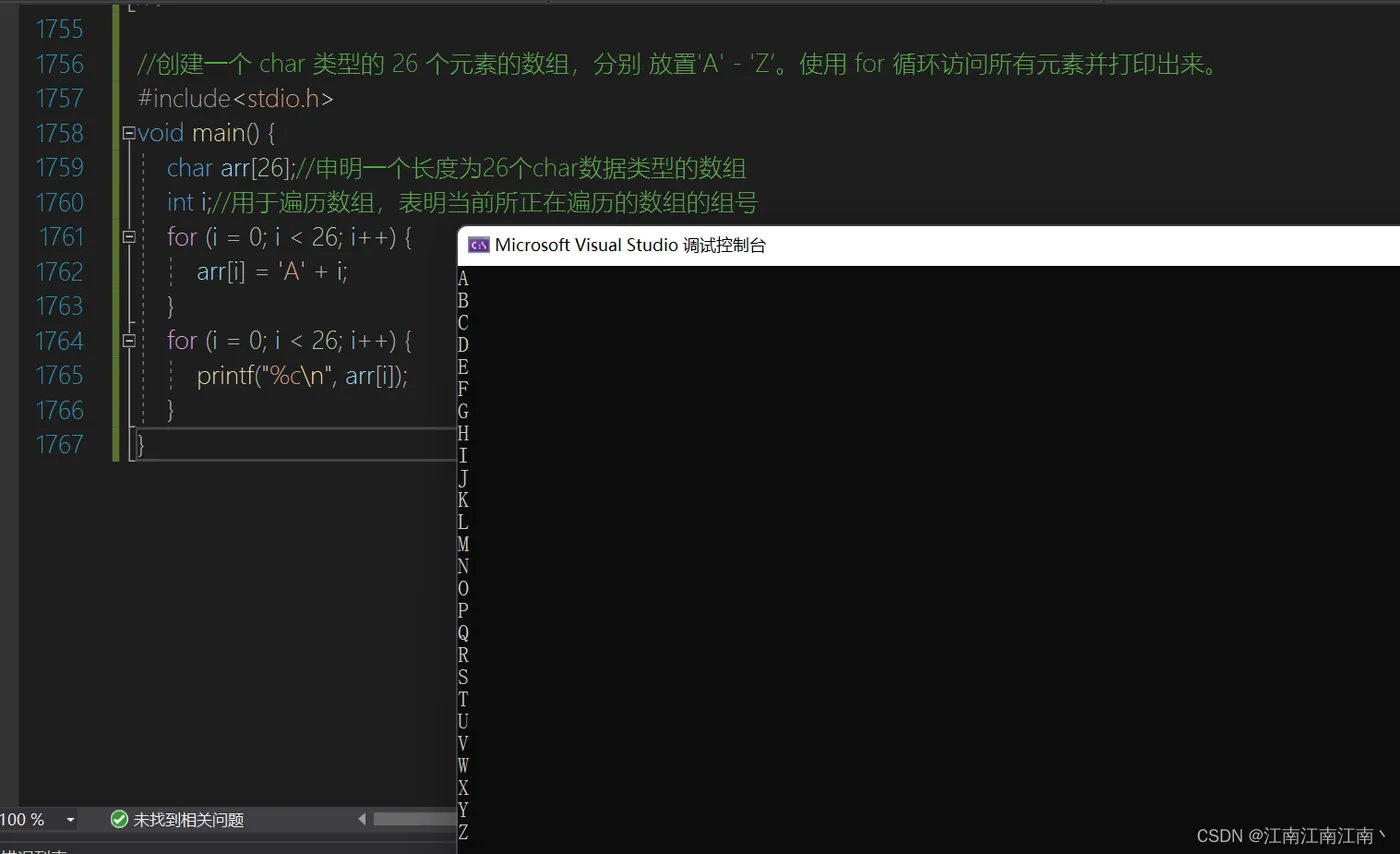Click the horizontal scrollbar thumb in editor
The width and height of the screenshot is (1400, 854).
415,820
